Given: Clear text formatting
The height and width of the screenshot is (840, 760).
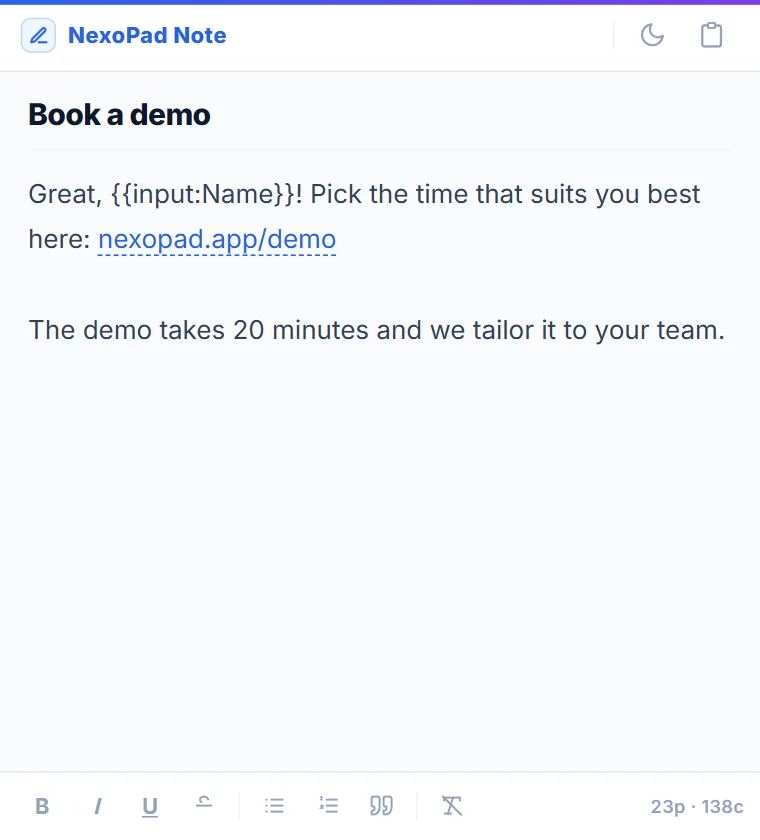Looking at the screenshot, I should click(452, 806).
